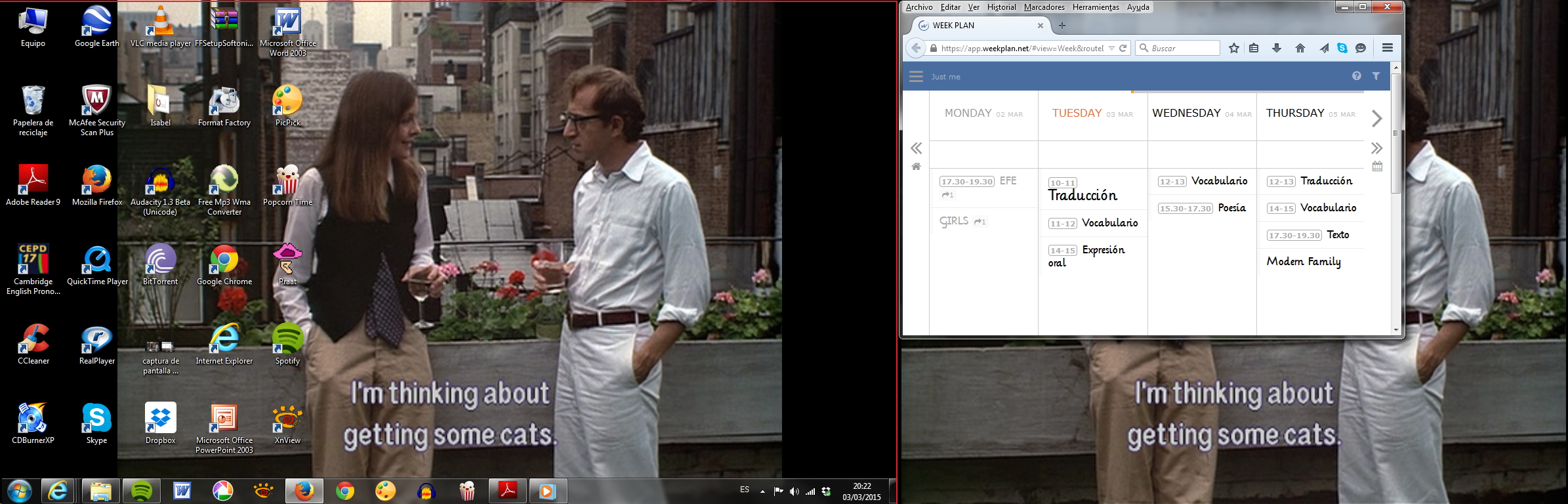Click the paper plane send icon in Firefox toolbar
1568x504 pixels.
click(1325, 48)
